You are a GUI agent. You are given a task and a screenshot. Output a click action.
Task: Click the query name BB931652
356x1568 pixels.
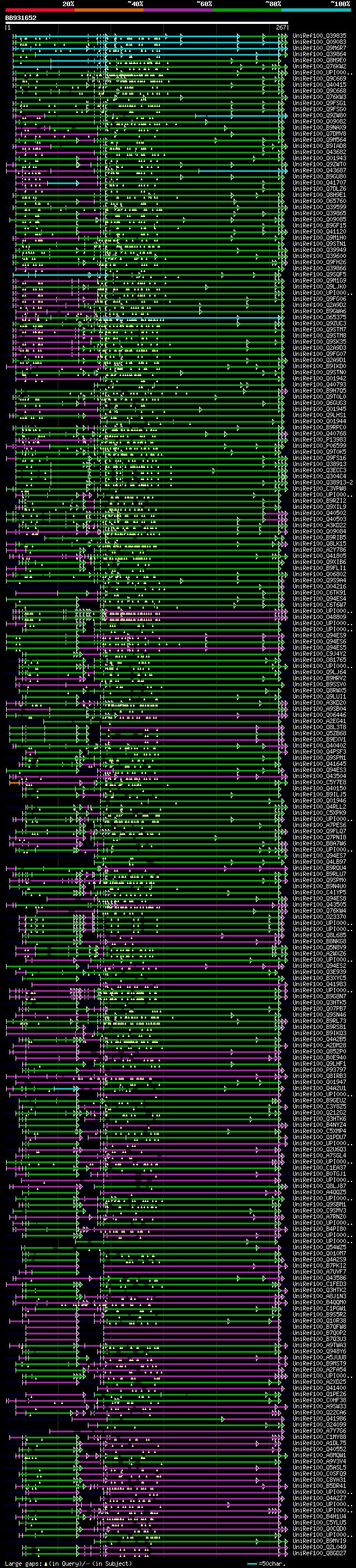click(21, 18)
